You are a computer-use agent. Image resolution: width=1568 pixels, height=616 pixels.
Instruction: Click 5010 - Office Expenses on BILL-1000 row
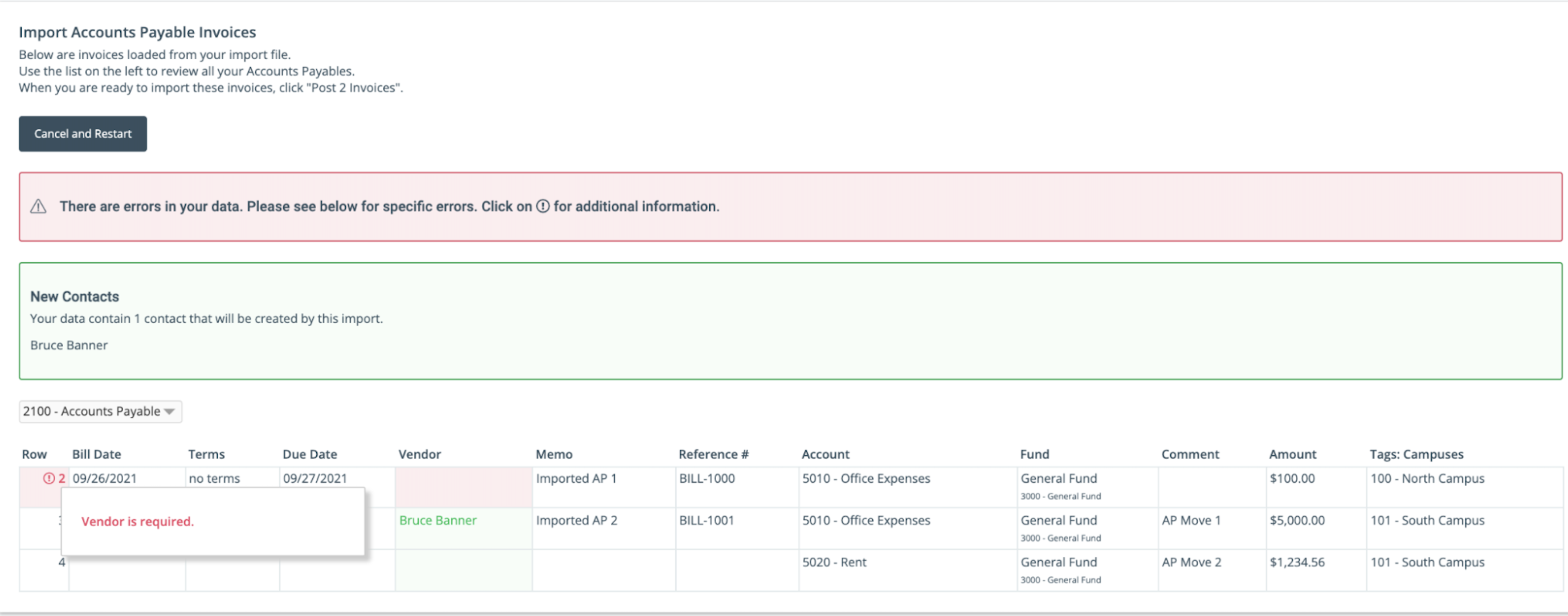tap(866, 479)
